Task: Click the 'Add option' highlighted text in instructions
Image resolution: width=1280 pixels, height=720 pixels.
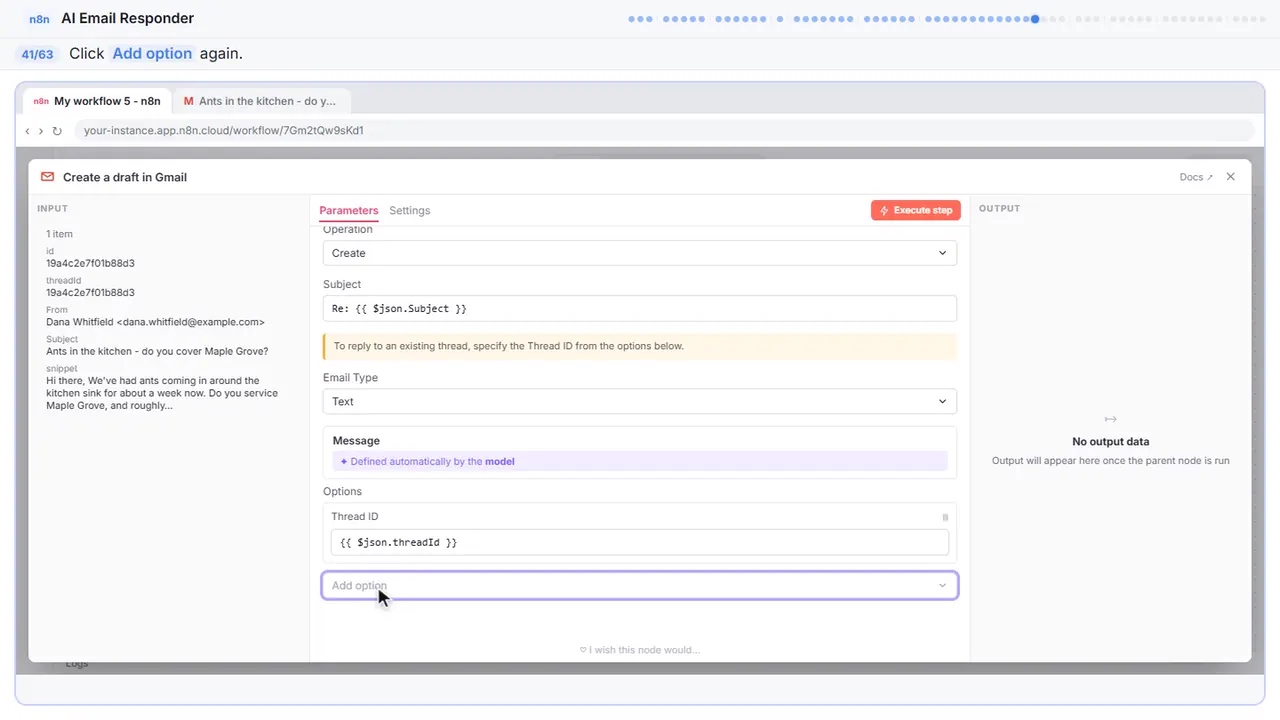Action: point(152,54)
